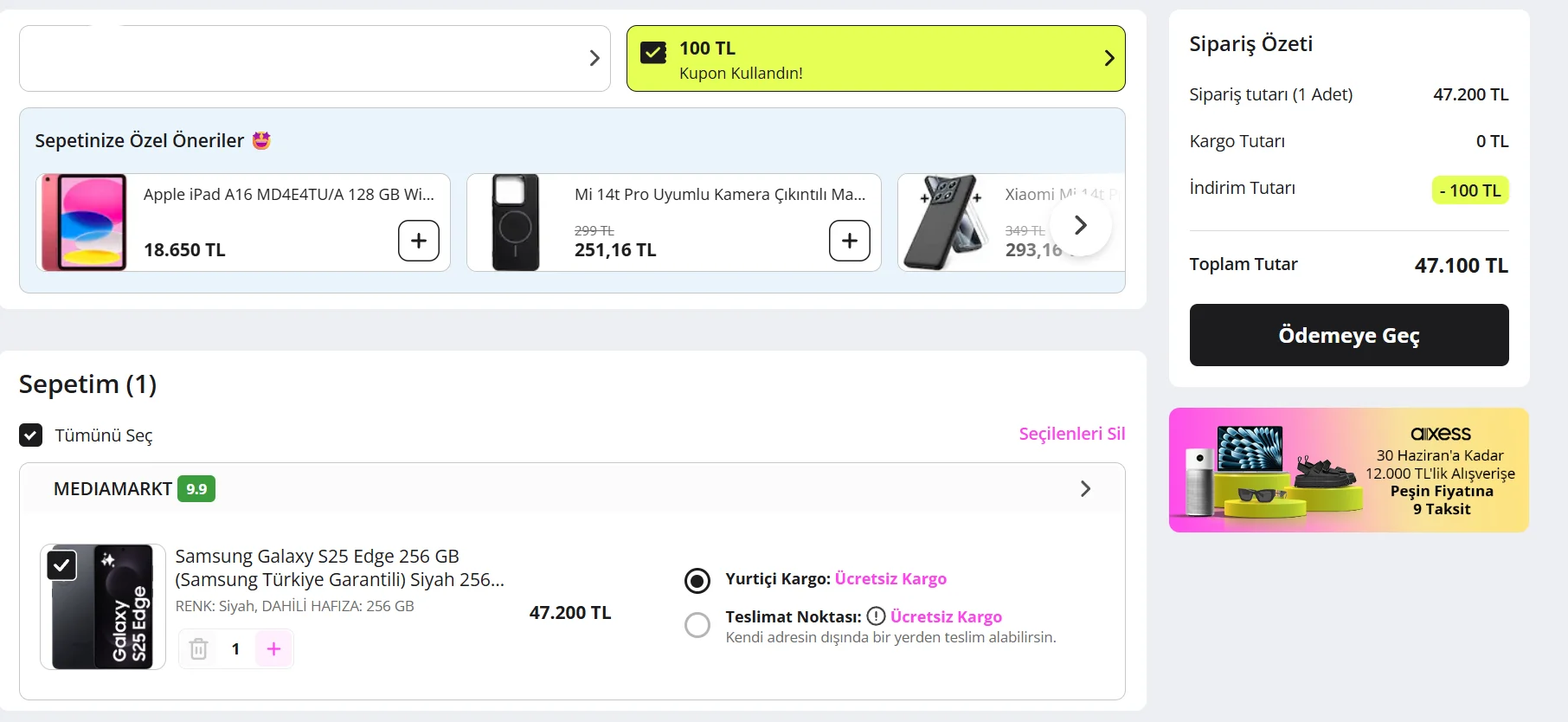This screenshot has height=722, width=1568.
Task: Select Teslimat Noktası delivery option
Action: [697, 625]
